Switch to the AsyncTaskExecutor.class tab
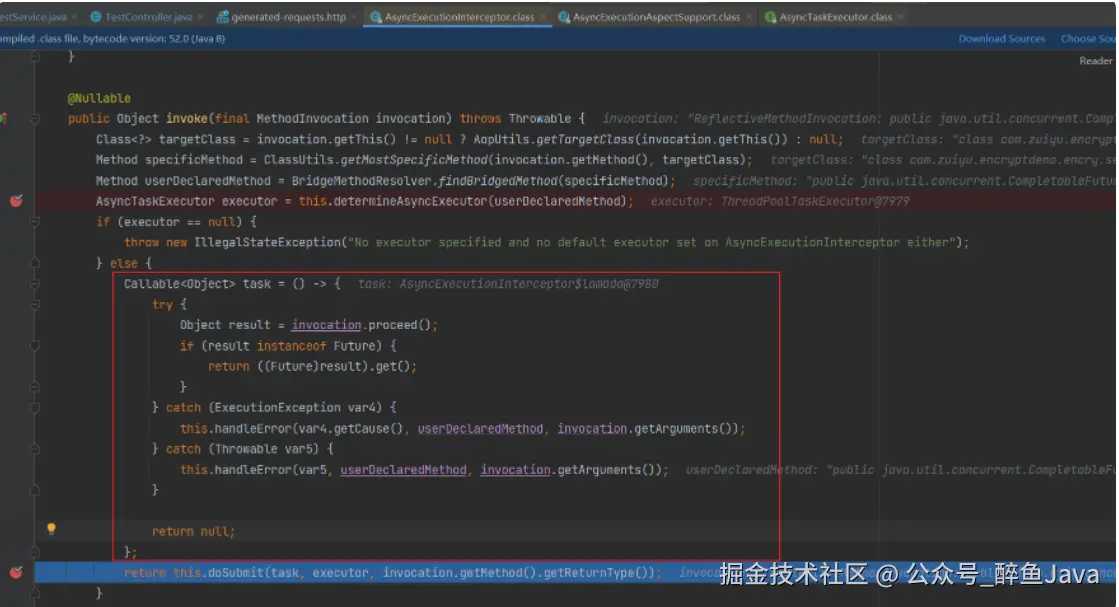 point(835,16)
